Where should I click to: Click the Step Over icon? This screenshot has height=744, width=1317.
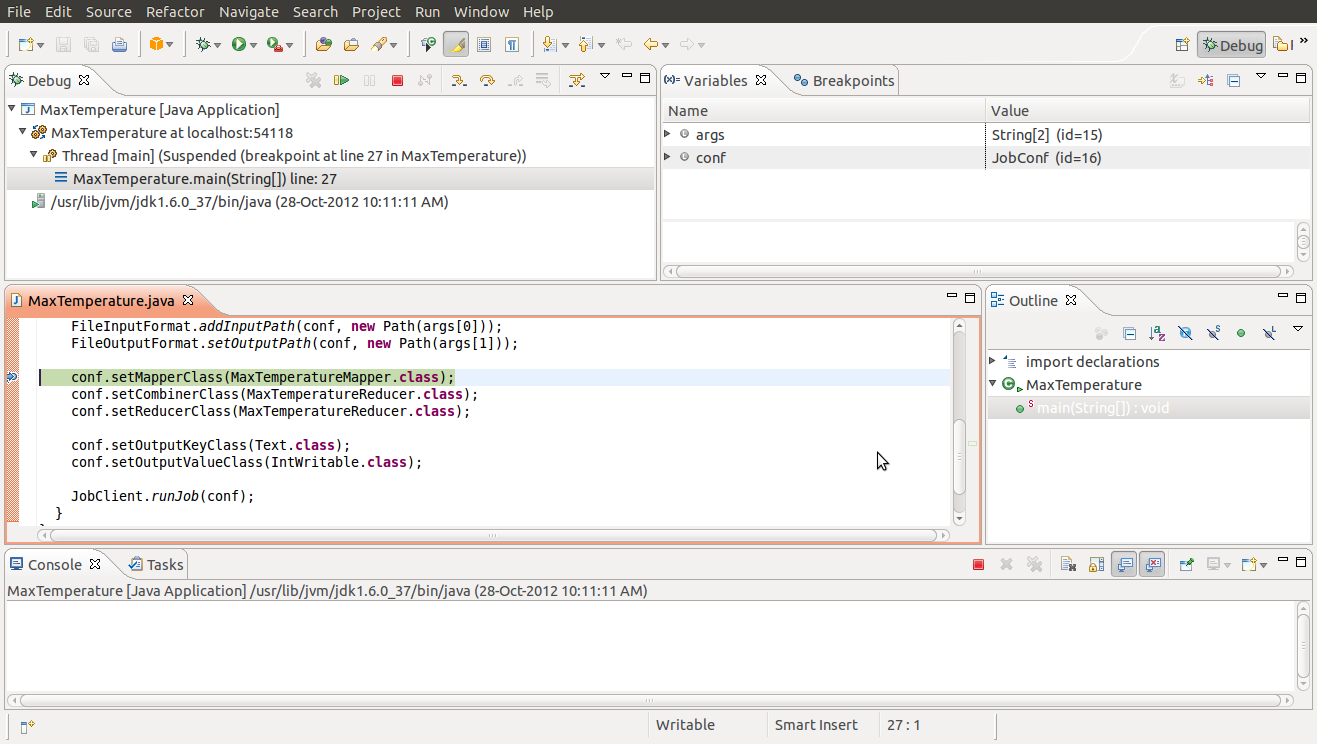[x=487, y=80]
